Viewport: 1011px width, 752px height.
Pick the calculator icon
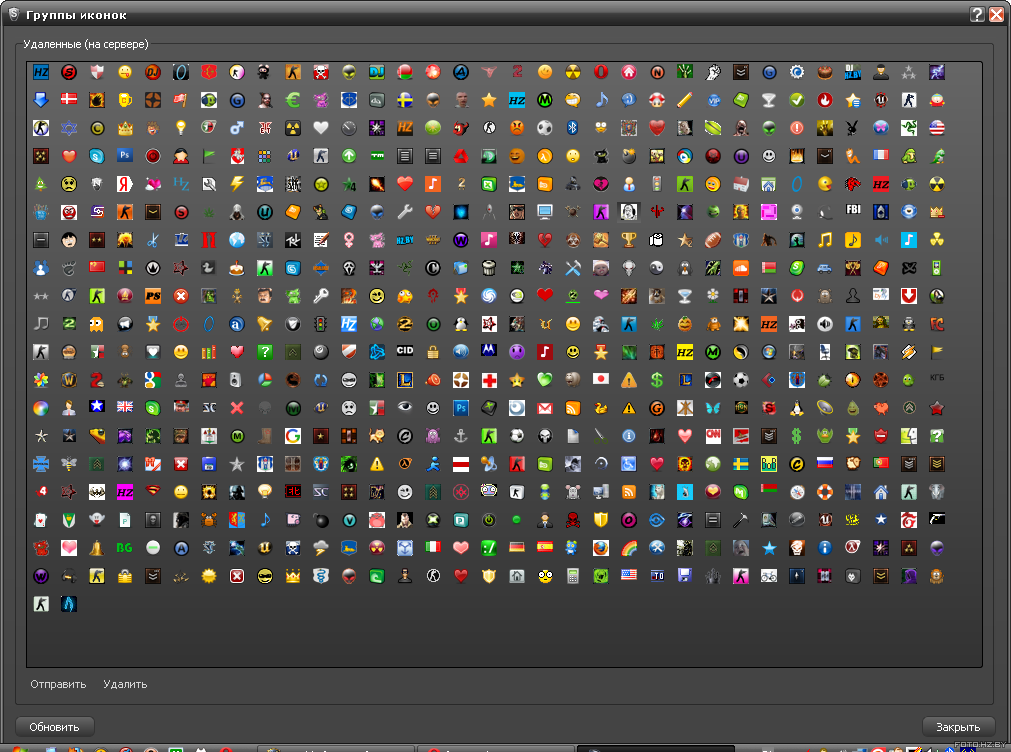click(573, 576)
